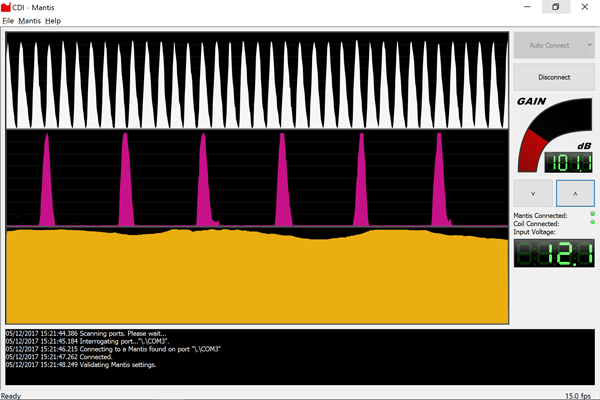Expand the Auto Connect dropdown arrow
This screenshot has width=600, height=400.
pos(590,45)
